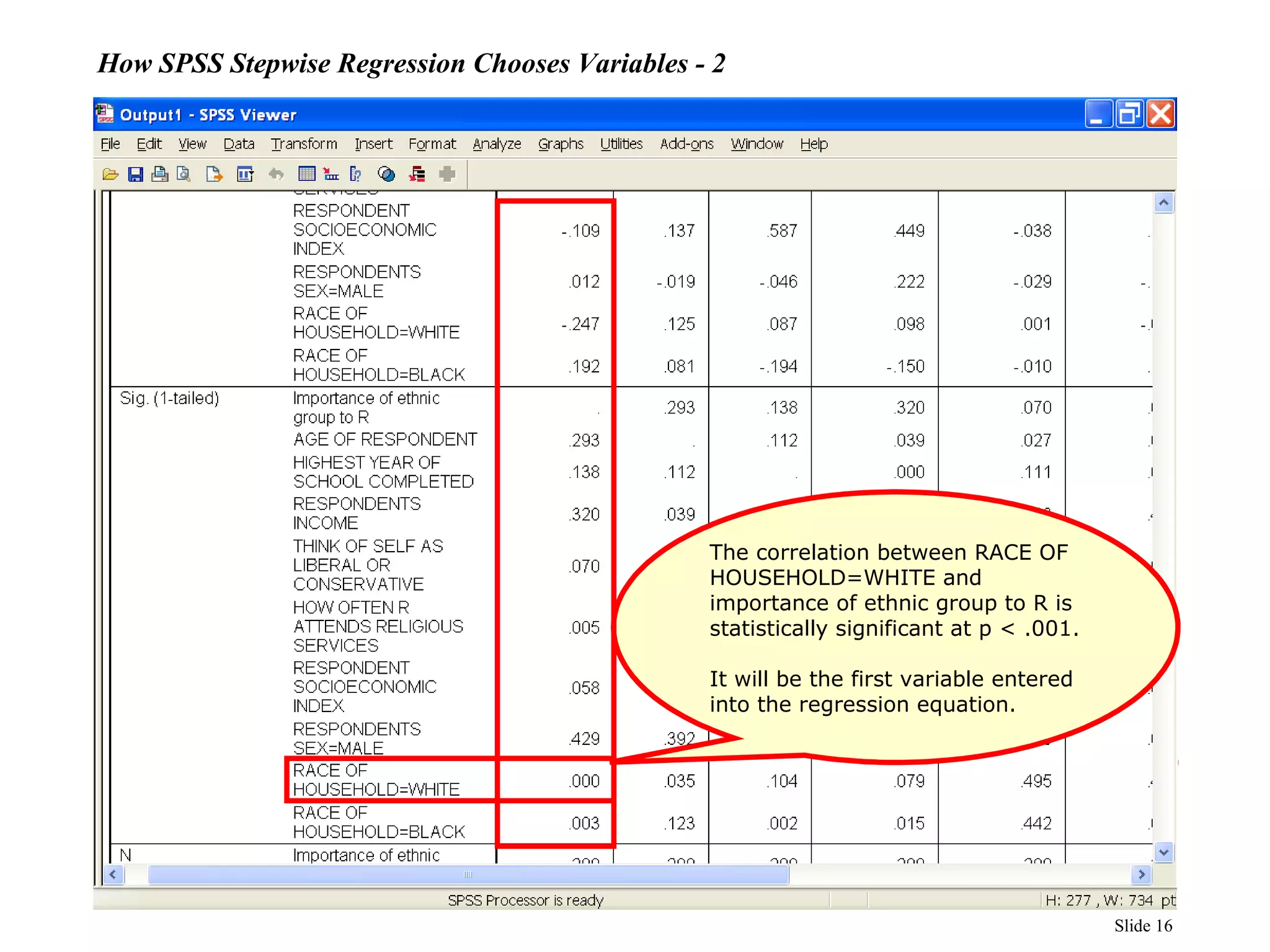Minimize the SPSS Viewer window

coord(1098,114)
